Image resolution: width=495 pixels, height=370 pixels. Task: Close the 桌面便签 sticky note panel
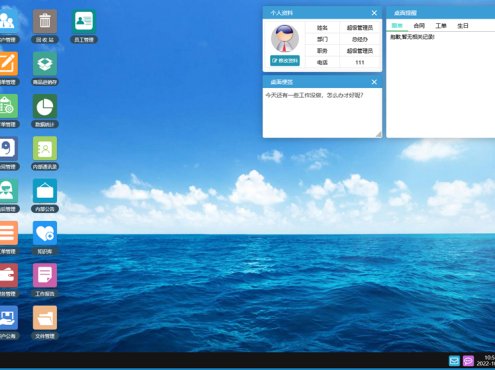[374, 82]
